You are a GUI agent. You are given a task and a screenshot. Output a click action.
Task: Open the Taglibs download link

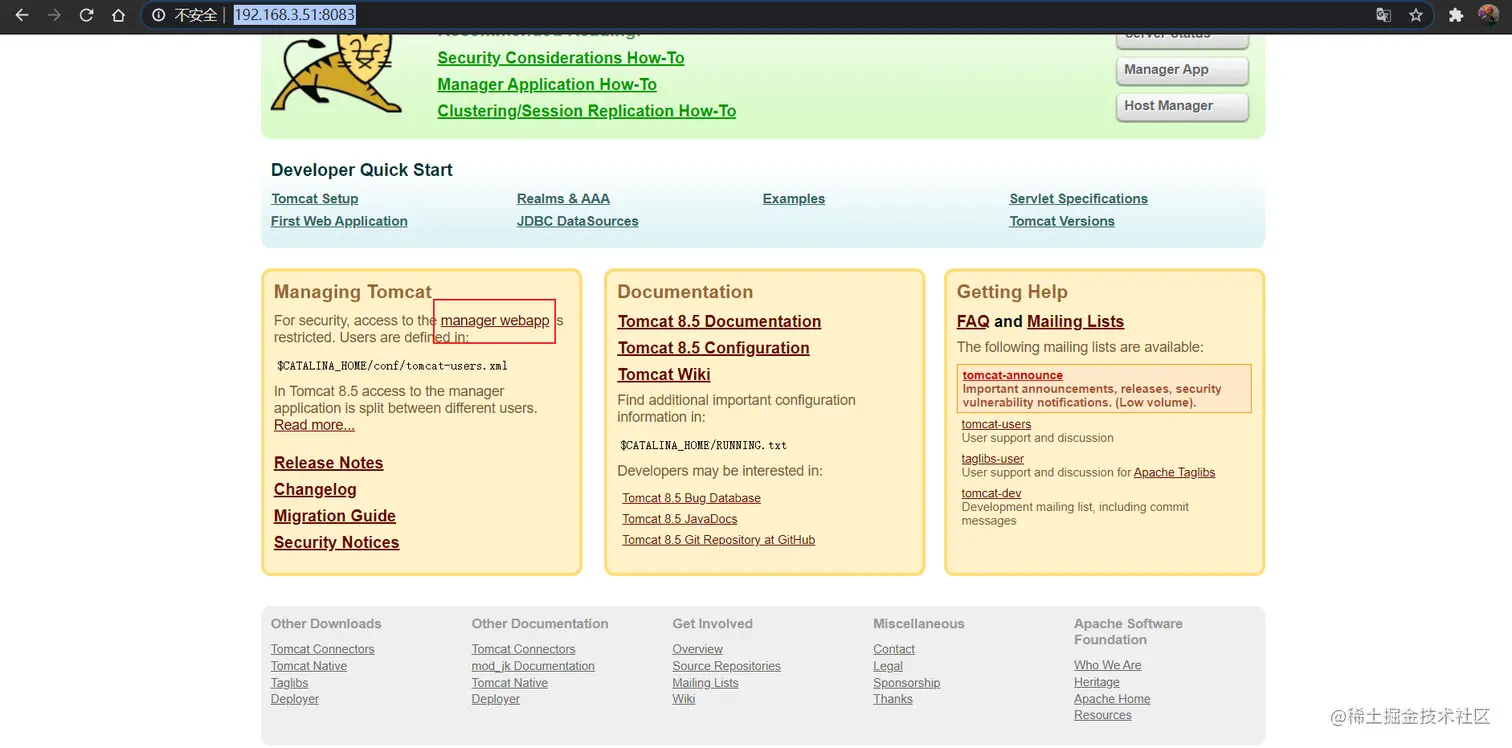289,683
